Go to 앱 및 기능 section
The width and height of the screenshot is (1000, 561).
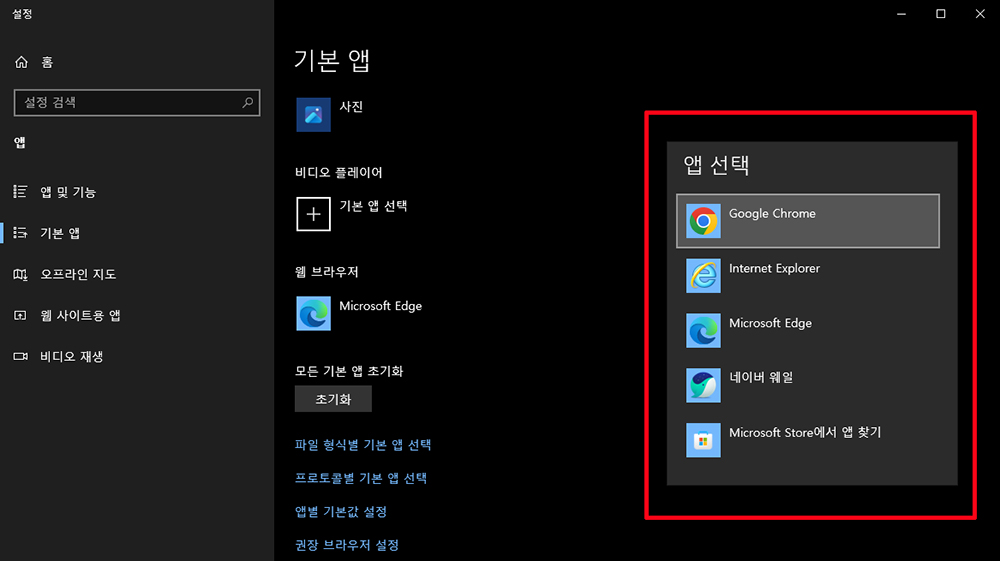68,192
